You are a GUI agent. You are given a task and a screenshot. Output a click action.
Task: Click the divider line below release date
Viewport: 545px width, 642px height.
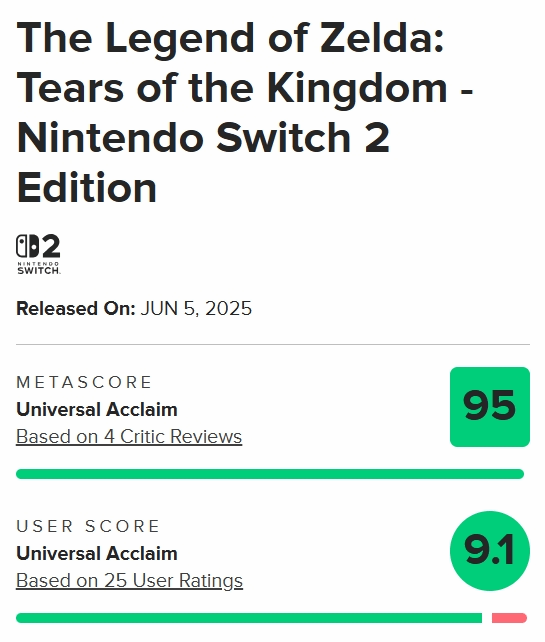click(x=273, y=344)
